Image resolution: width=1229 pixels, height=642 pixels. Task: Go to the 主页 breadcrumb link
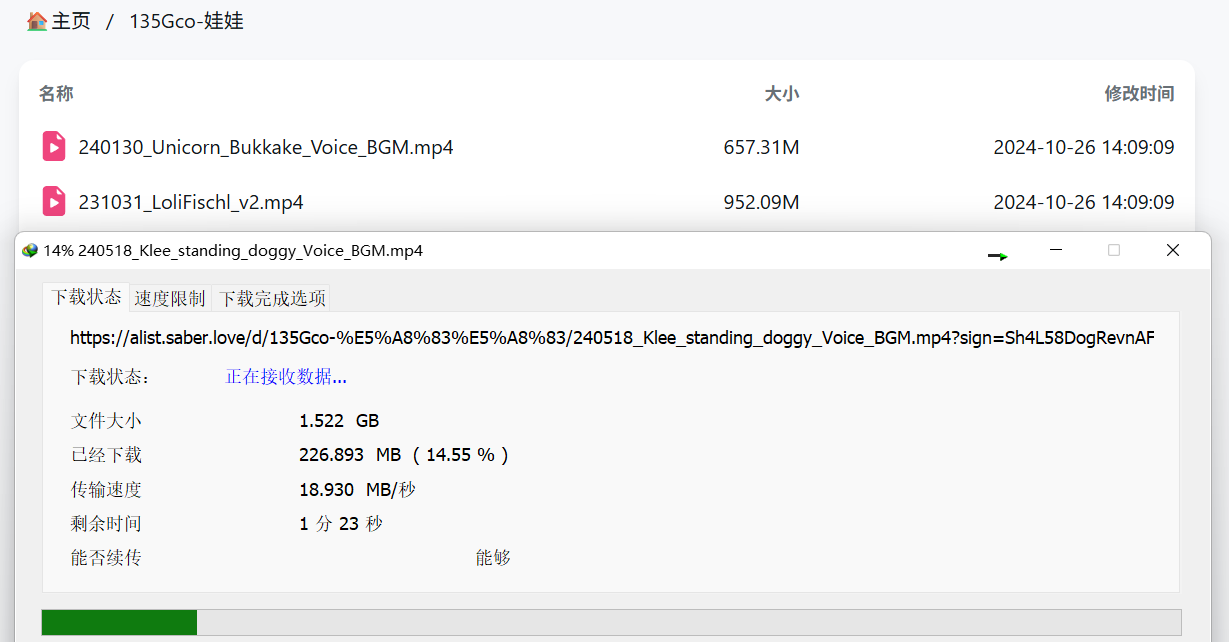tap(70, 21)
